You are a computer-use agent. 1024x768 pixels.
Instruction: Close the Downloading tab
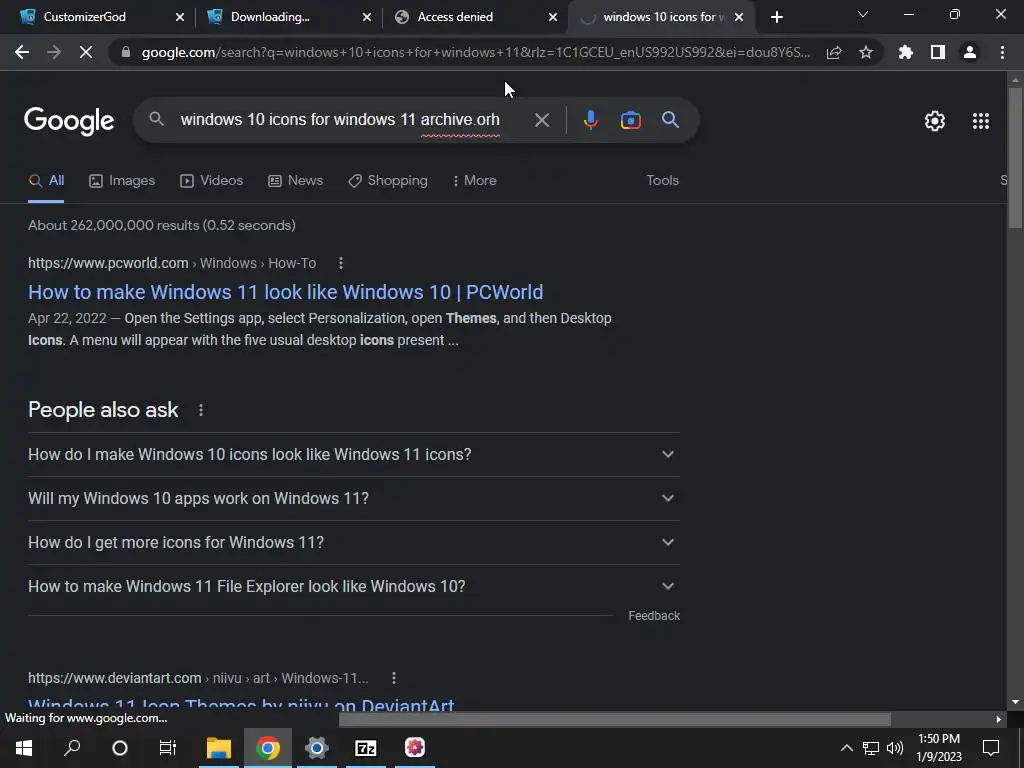point(367,17)
